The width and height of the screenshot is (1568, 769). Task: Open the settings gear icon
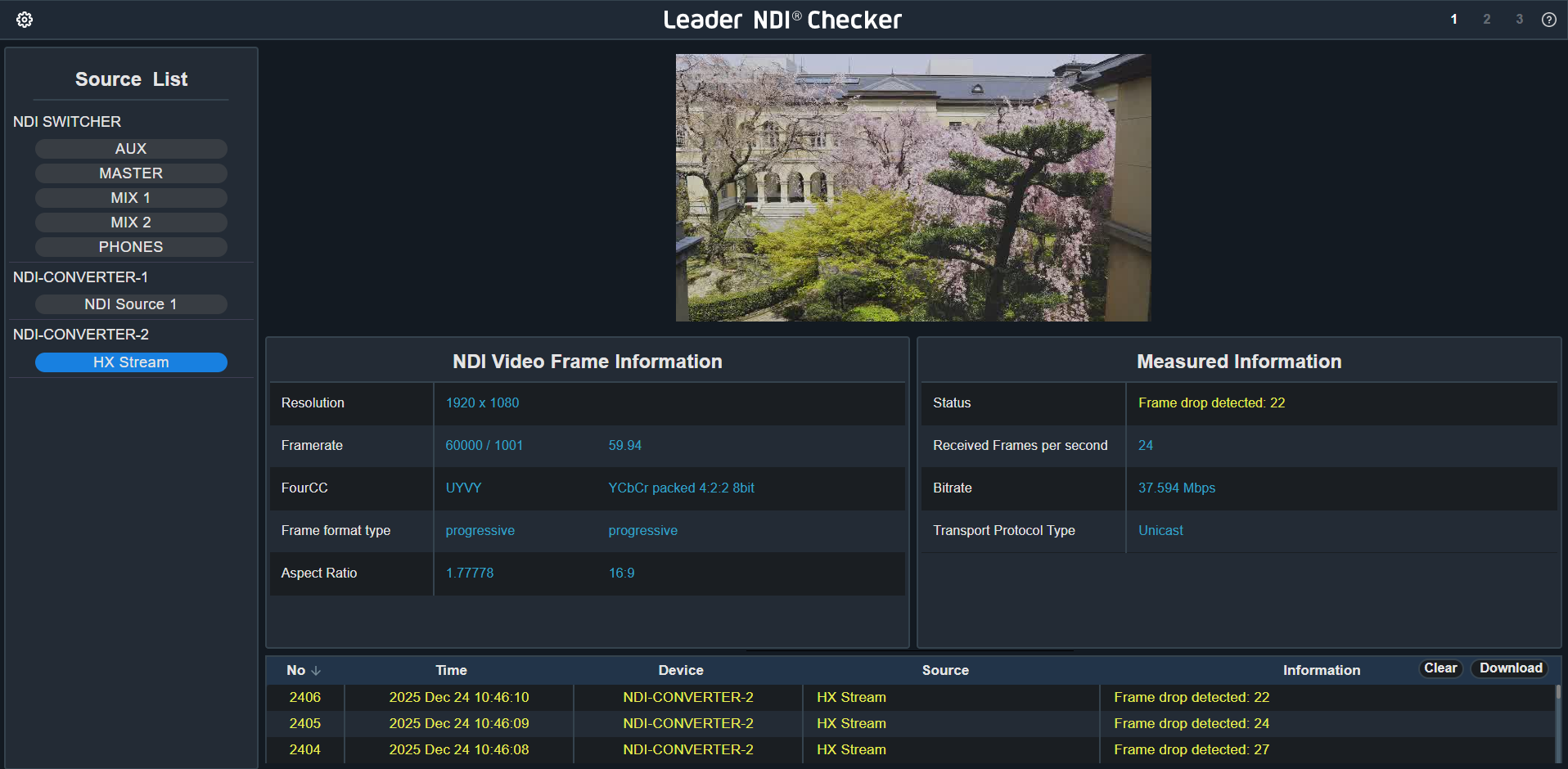coord(25,20)
